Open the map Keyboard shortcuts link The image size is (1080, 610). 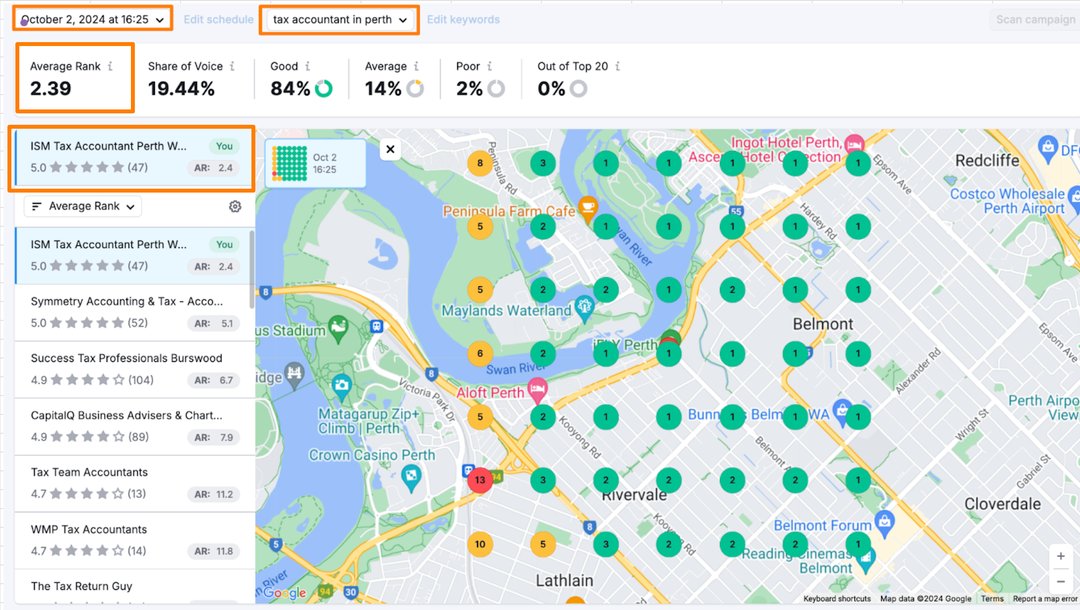pyautogui.click(x=837, y=598)
